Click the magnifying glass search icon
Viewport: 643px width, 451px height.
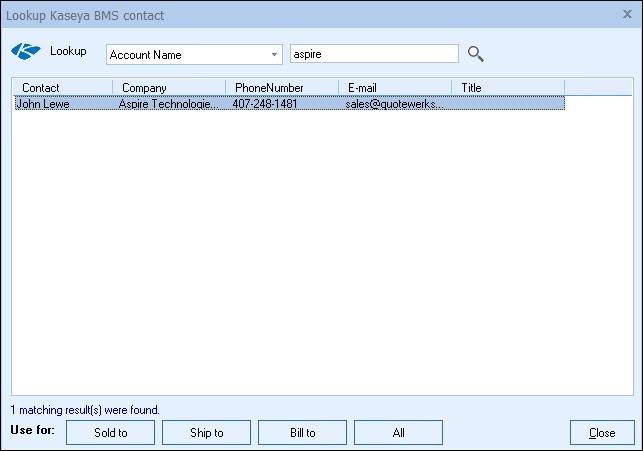(x=476, y=54)
